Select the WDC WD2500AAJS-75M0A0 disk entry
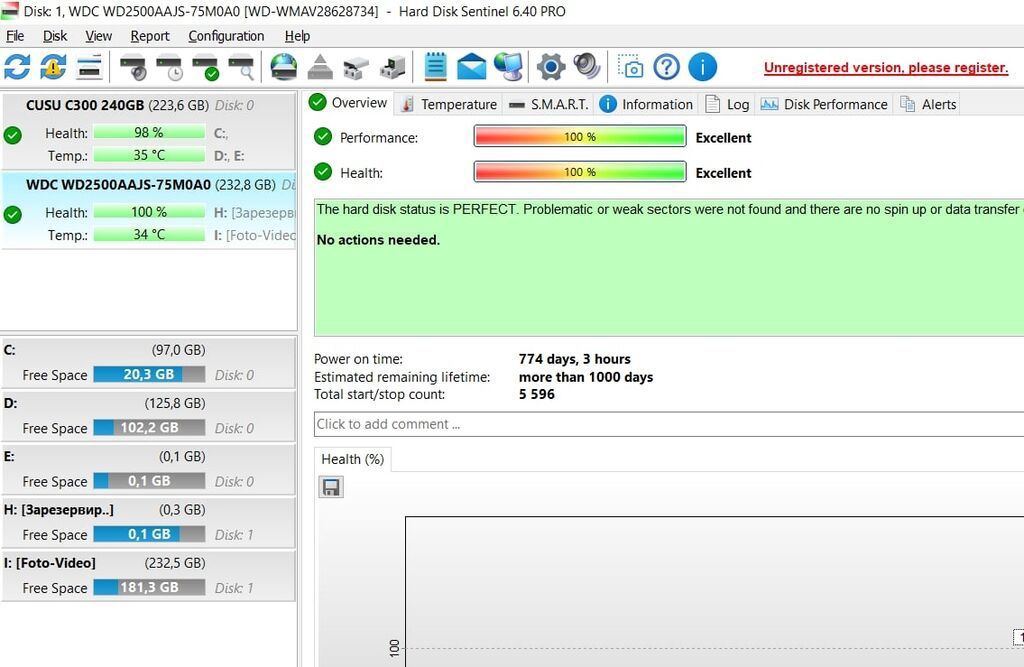This screenshot has width=1024, height=667. coord(149,209)
